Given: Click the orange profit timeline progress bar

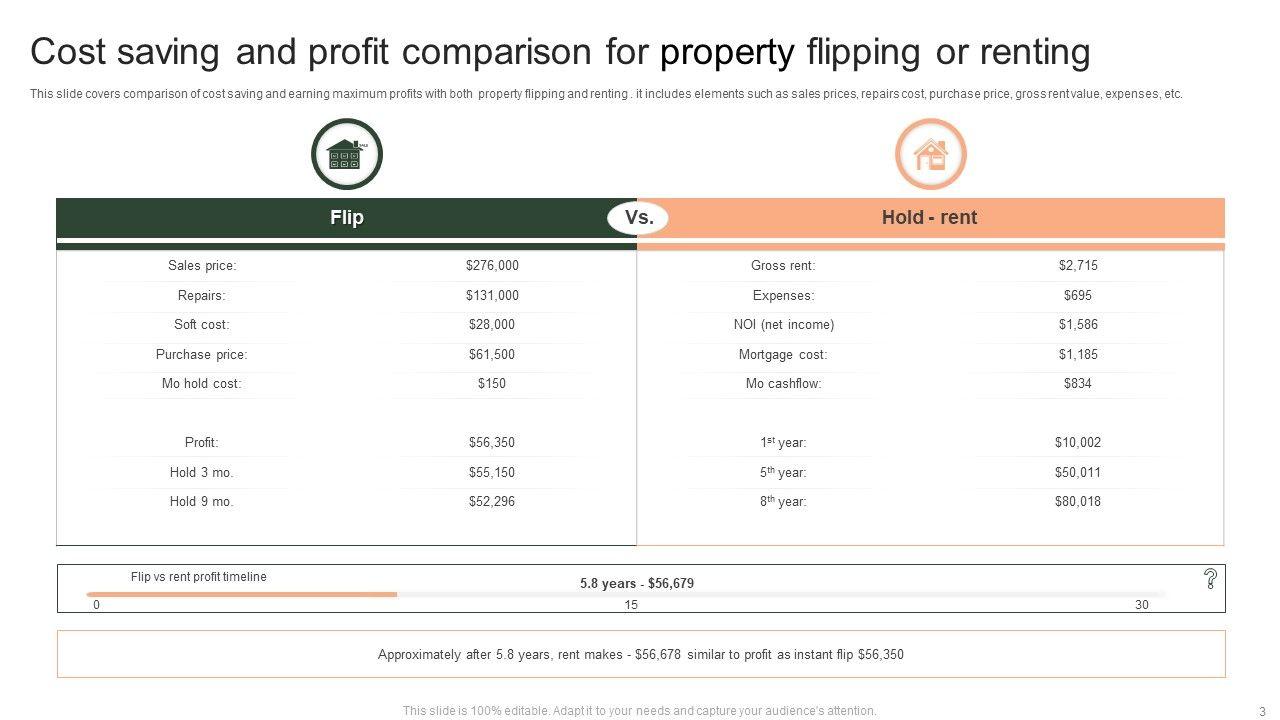Looking at the screenshot, I should [x=242, y=594].
